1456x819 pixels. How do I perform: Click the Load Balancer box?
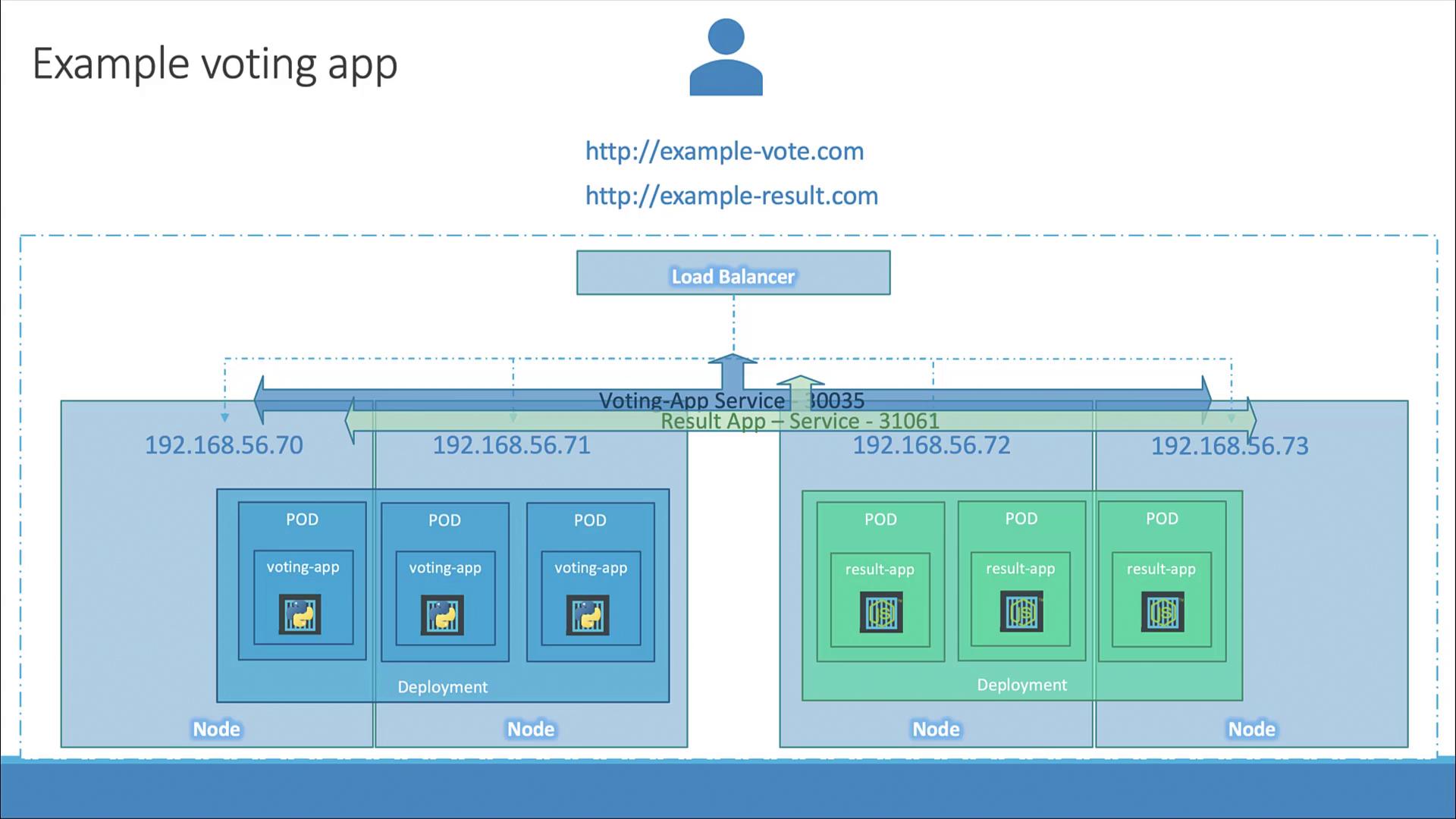pos(733,273)
